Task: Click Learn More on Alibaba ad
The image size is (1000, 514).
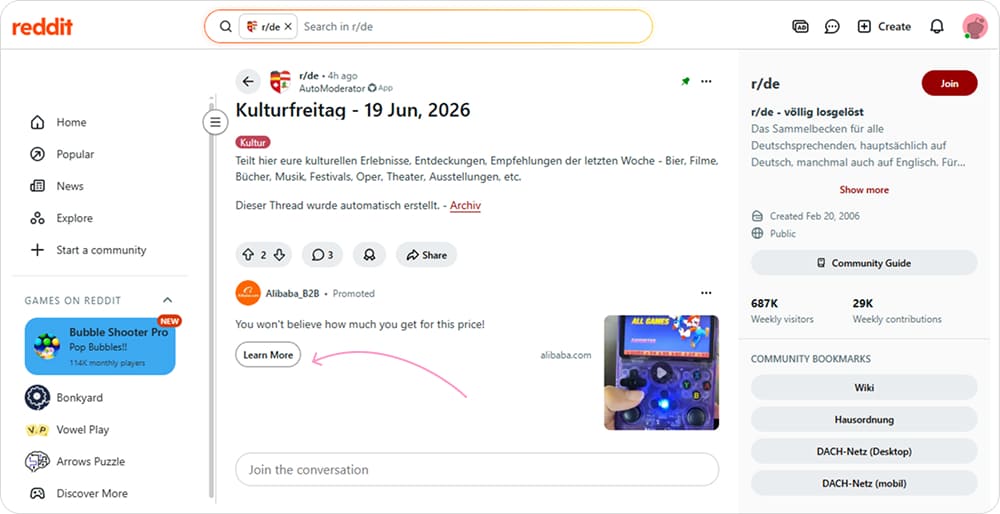Action: (268, 355)
